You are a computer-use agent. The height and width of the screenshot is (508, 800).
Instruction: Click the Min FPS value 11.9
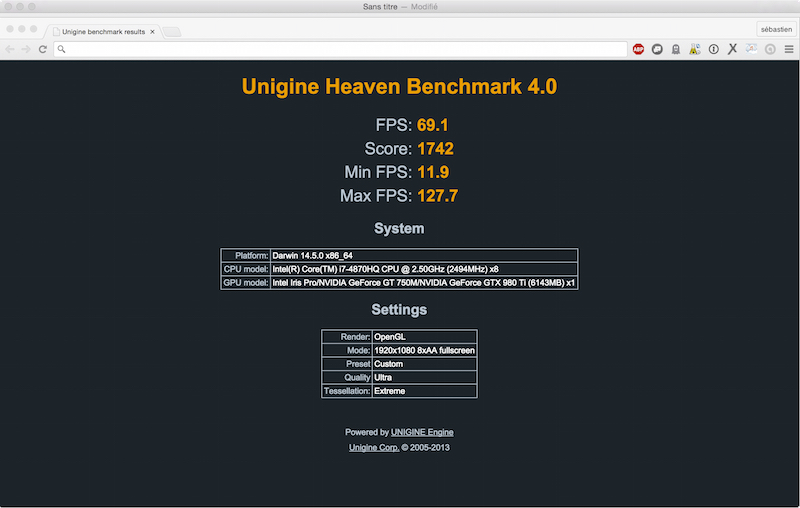coord(433,172)
